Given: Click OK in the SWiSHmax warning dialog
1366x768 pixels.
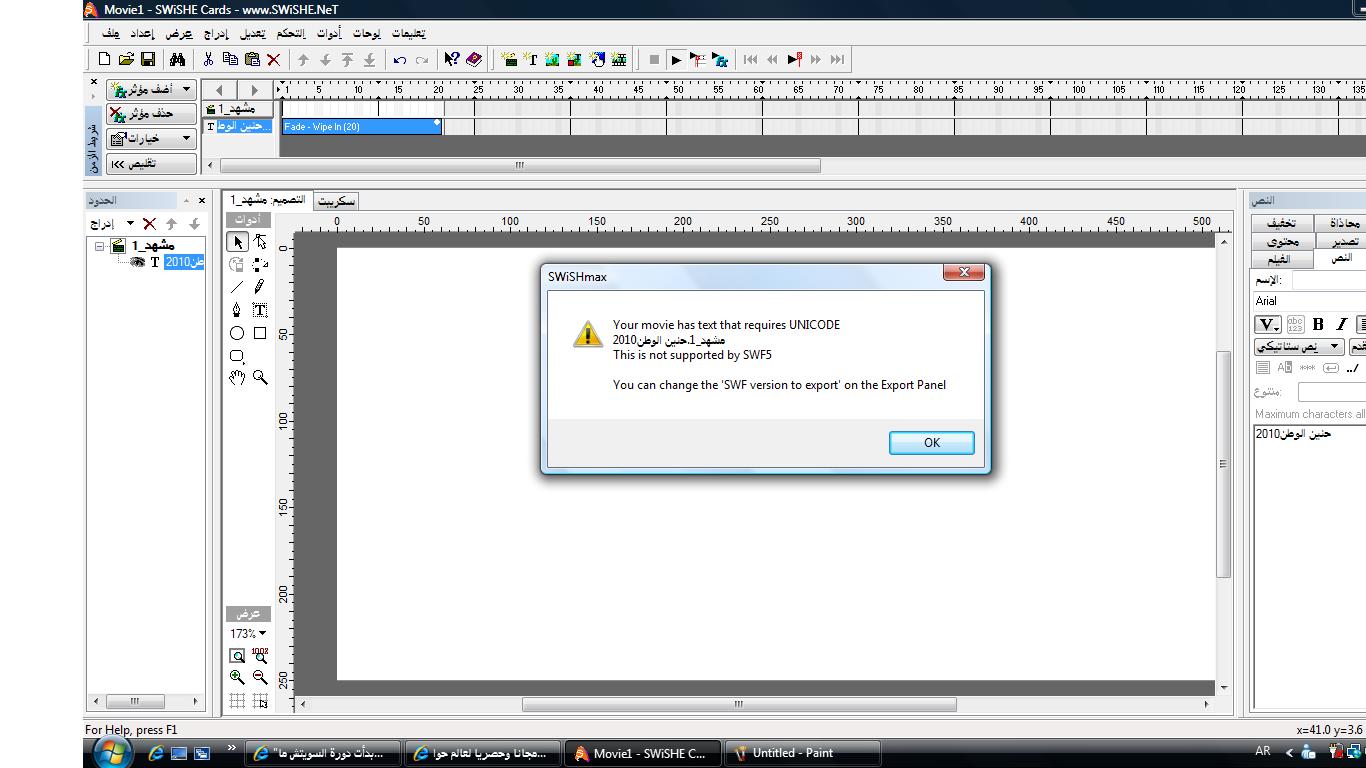Looking at the screenshot, I should [x=931, y=442].
